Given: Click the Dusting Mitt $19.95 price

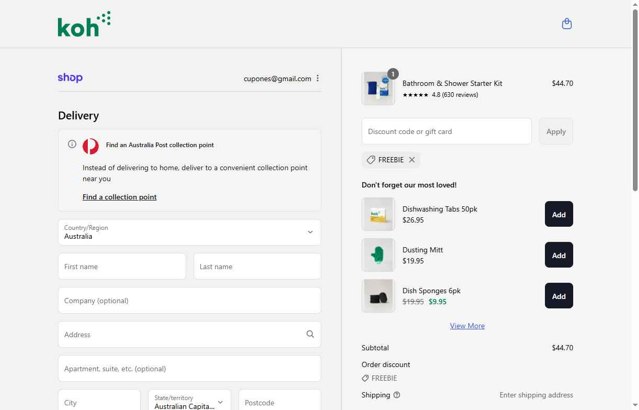Looking at the screenshot, I should [413, 261].
